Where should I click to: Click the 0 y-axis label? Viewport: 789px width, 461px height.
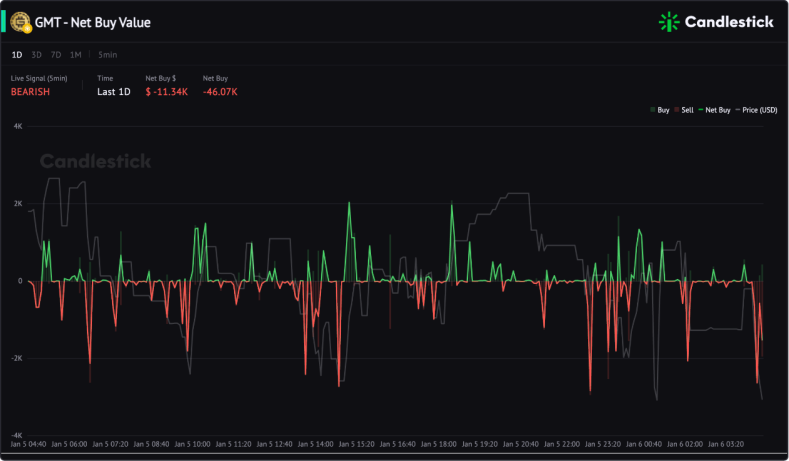[20, 281]
